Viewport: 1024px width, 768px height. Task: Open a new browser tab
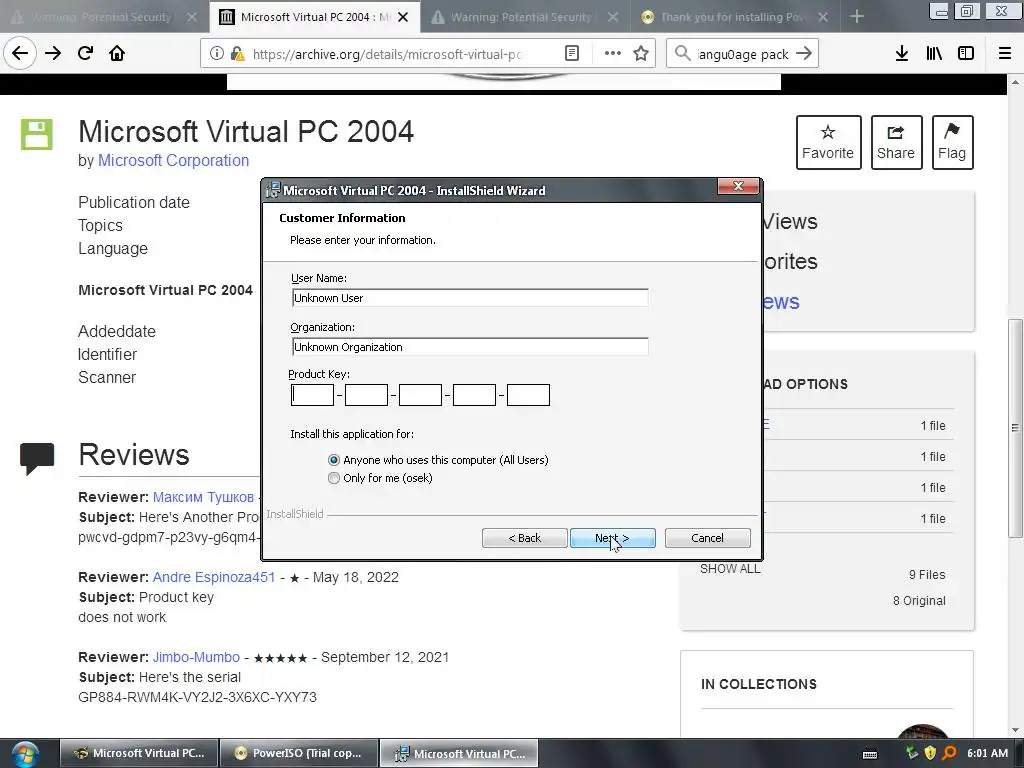coord(857,17)
